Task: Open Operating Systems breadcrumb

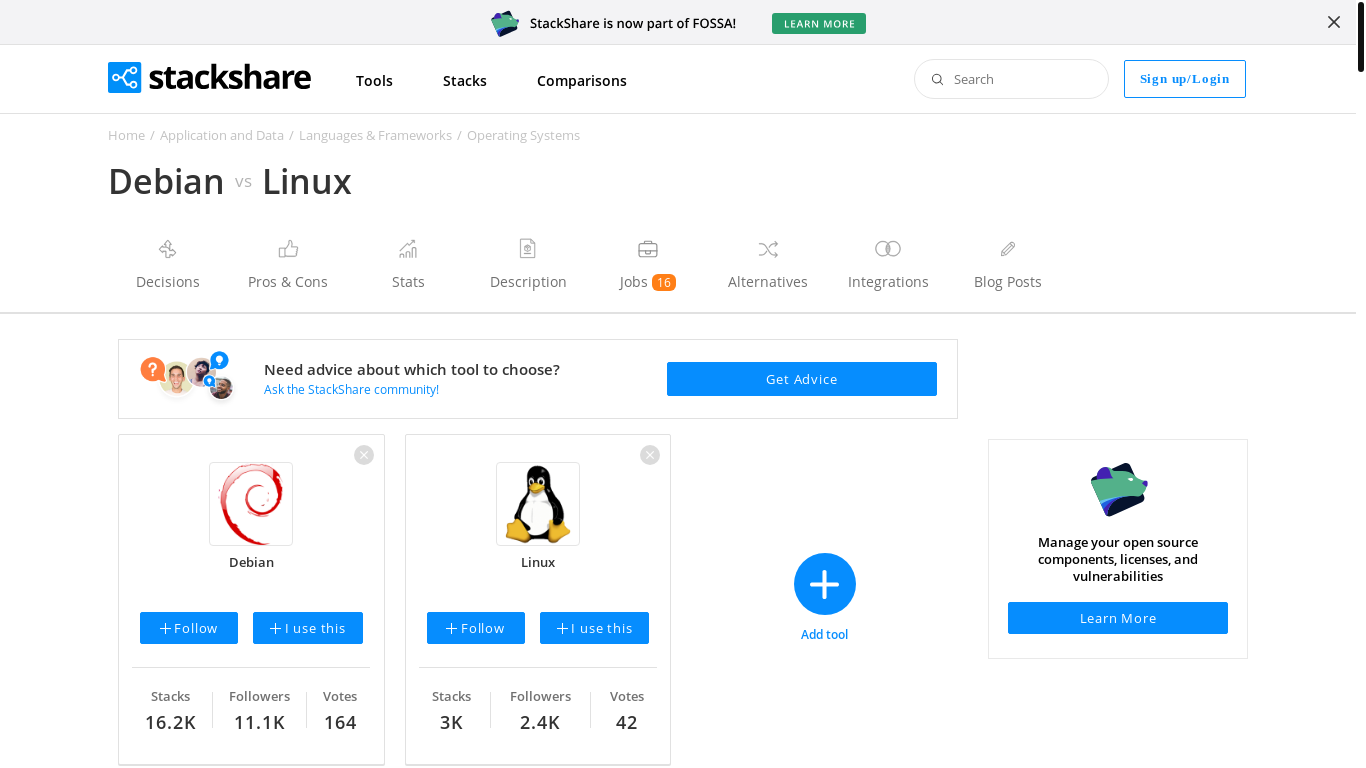Action: coord(523,135)
